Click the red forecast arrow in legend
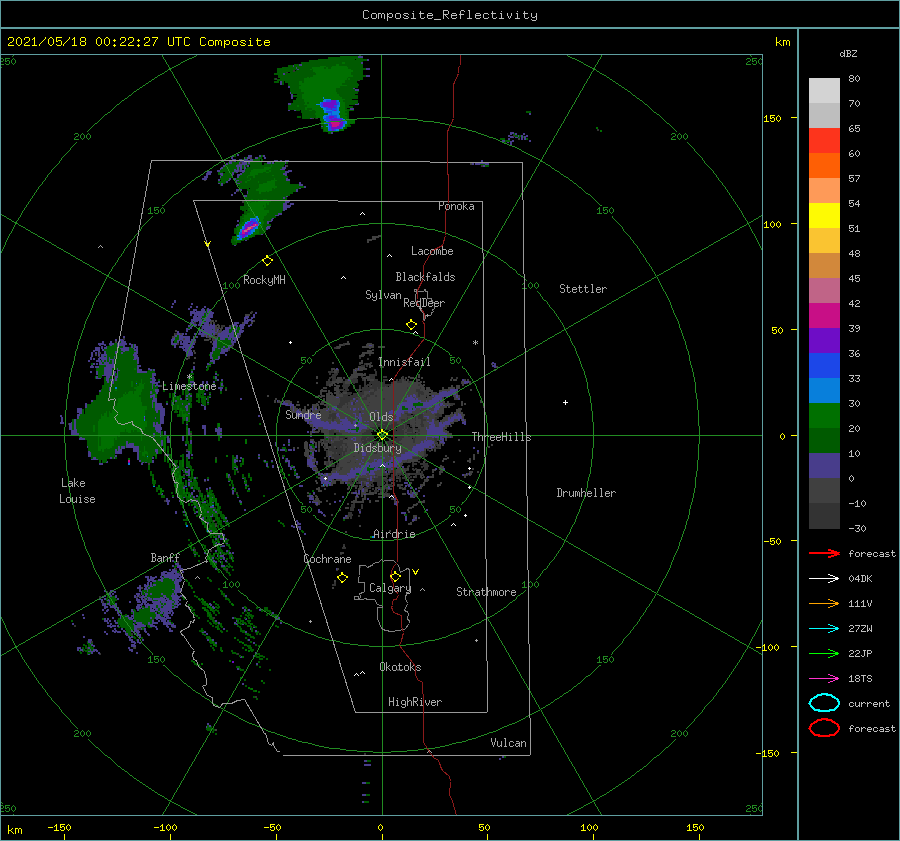 point(824,553)
